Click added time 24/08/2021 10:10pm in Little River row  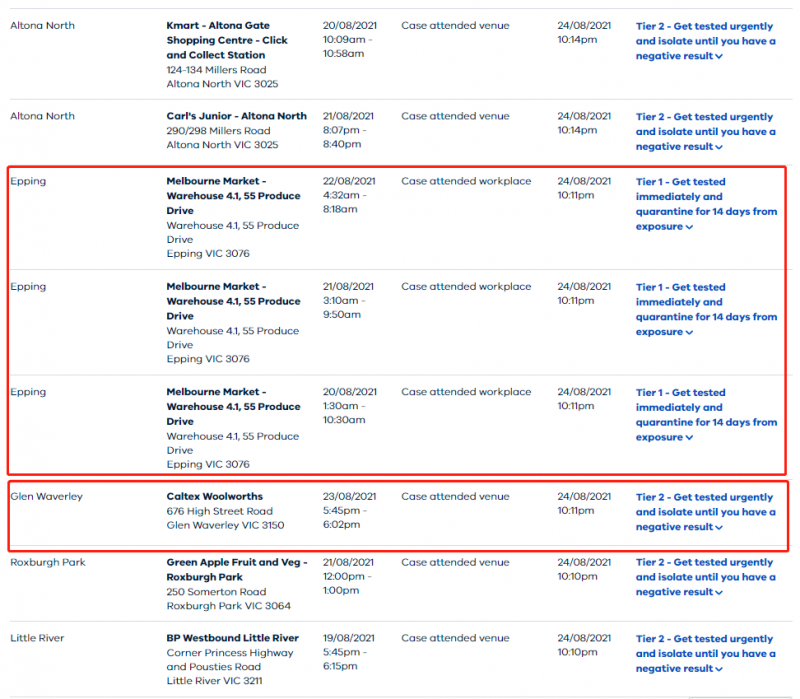click(x=584, y=645)
